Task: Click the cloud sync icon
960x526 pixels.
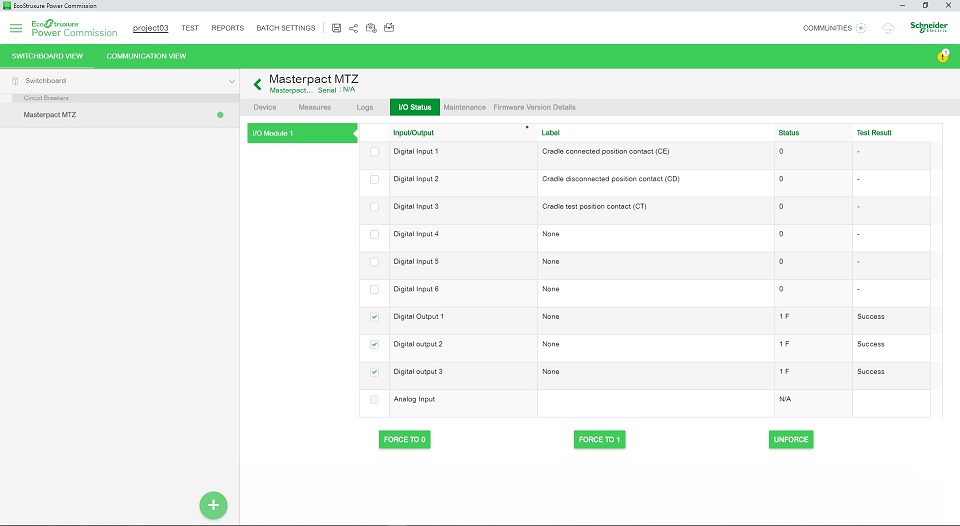Action: pyautogui.click(x=888, y=28)
